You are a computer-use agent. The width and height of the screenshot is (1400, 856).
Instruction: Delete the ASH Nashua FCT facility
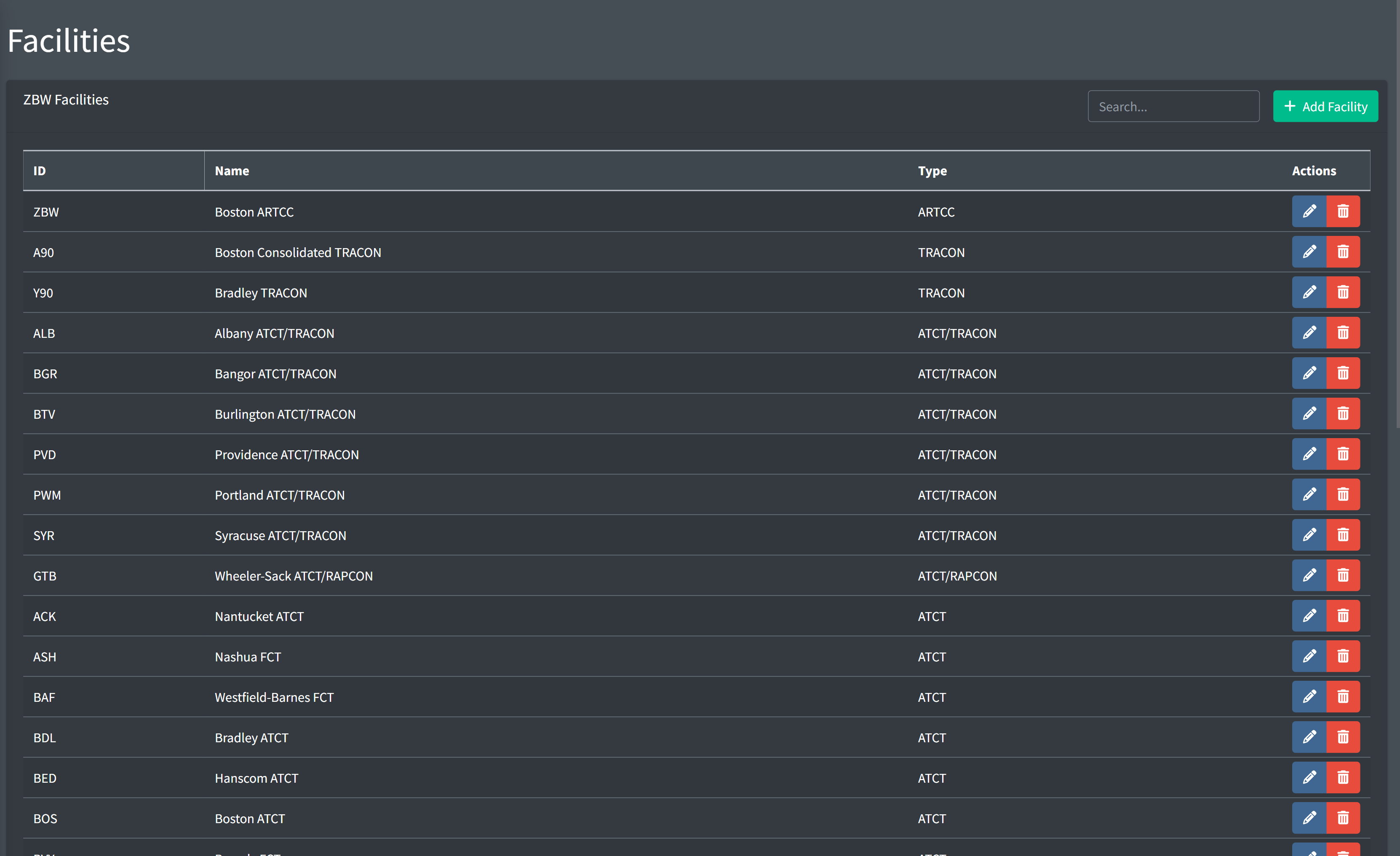[x=1343, y=656]
